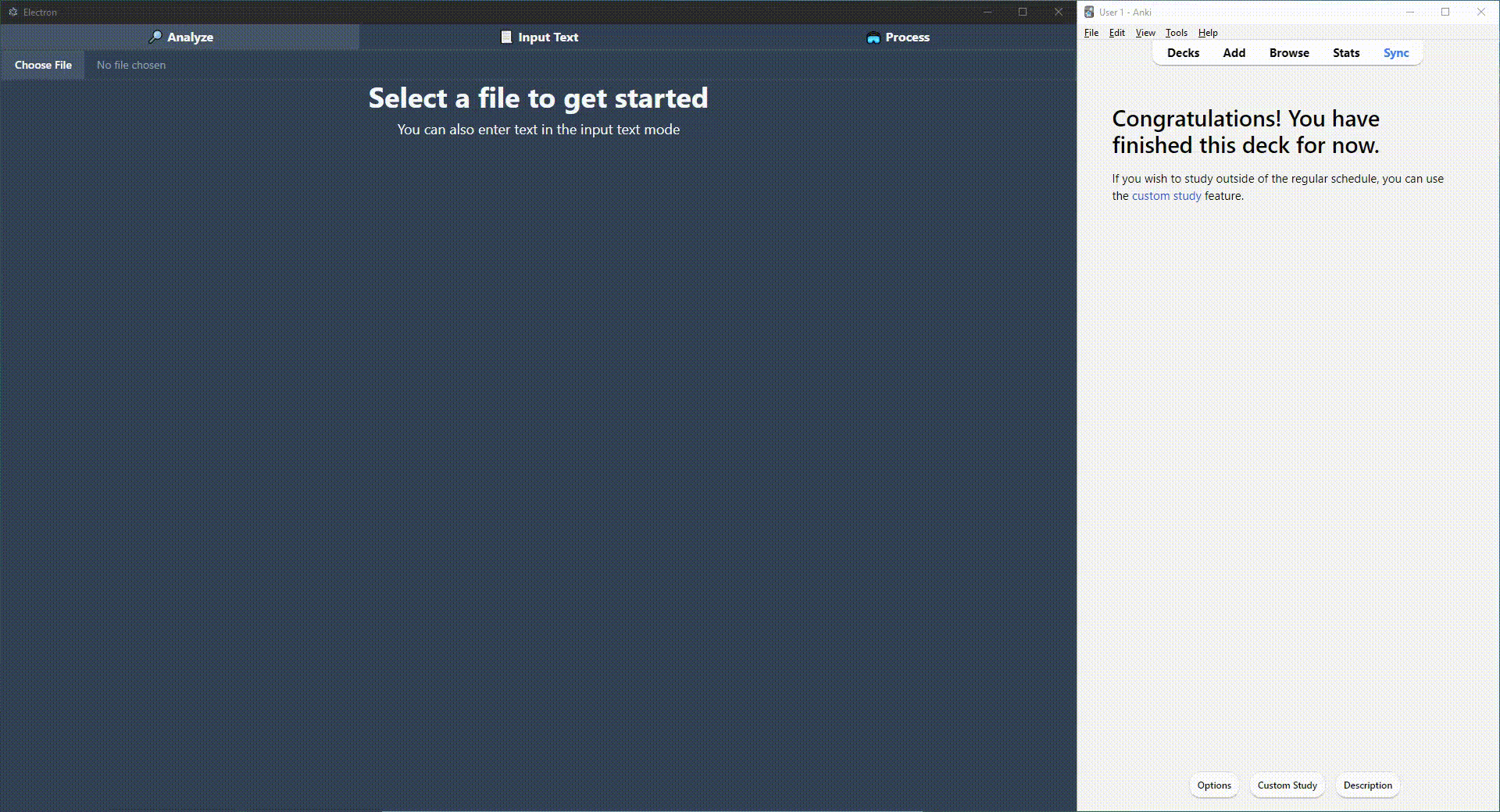Open the Tools menu in Anki
Image resolution: width=1500 pixels, height=812 pixels.
click(1176, 33)
